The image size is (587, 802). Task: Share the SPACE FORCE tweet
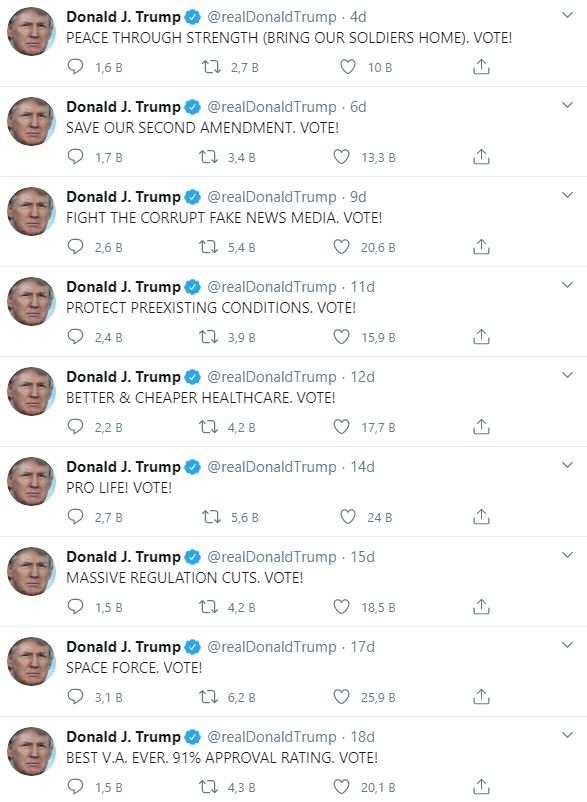tap(481, 697)
